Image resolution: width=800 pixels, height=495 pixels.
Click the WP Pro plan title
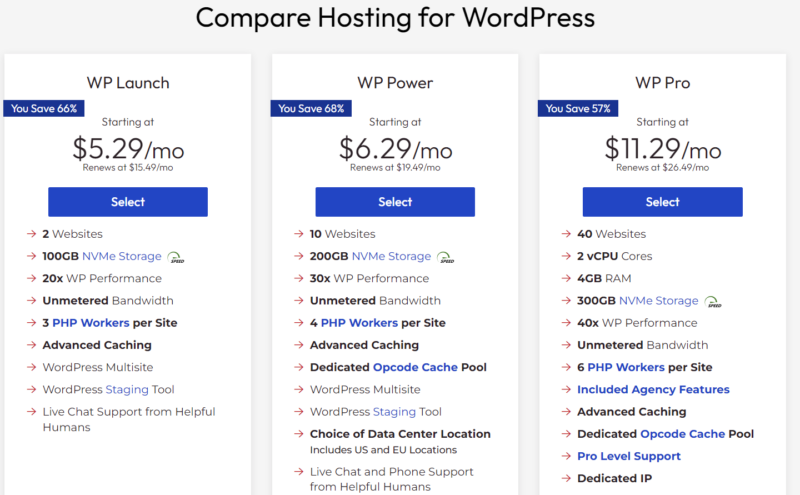click(662, 83)
